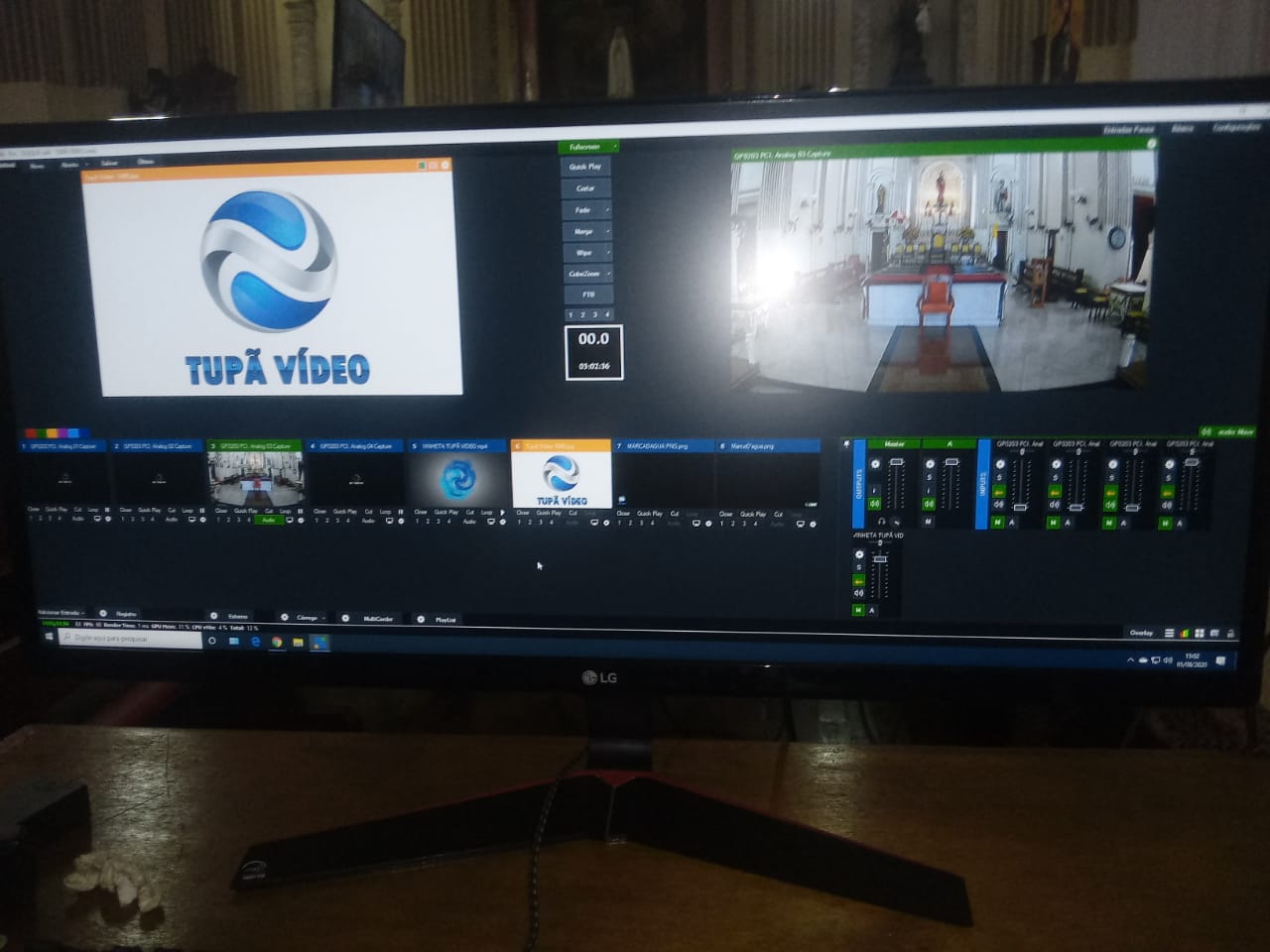Open the Registro (record) settings gear
This screenshot has height=952, width=1270.
click(103, 613)
